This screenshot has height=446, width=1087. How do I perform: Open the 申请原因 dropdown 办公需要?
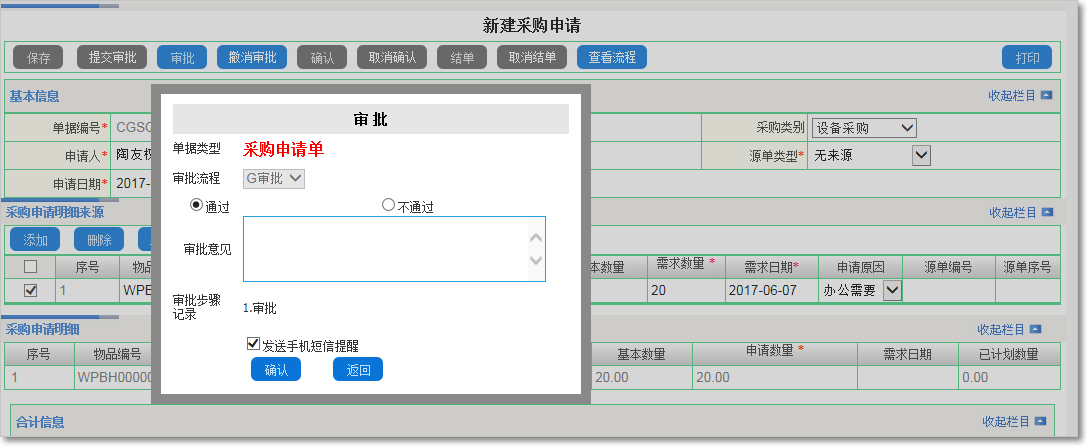click(861, 291)
